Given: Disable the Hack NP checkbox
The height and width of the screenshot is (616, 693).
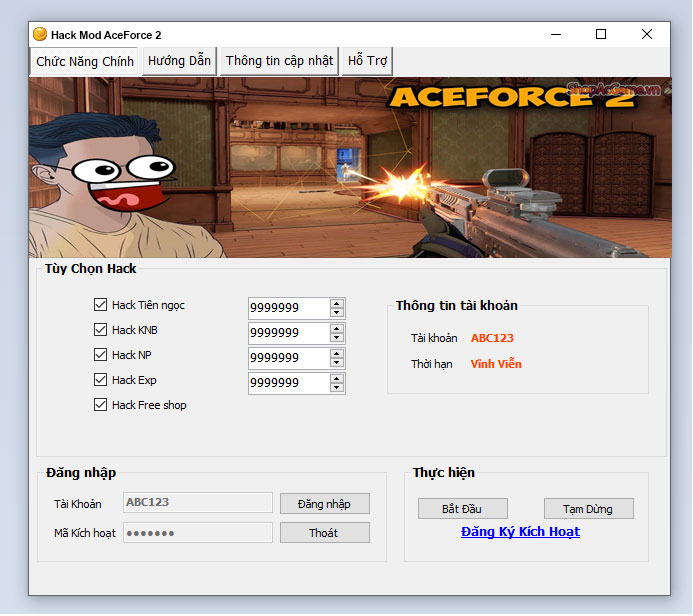Looking at the screenshot, I should pos(100,355).
